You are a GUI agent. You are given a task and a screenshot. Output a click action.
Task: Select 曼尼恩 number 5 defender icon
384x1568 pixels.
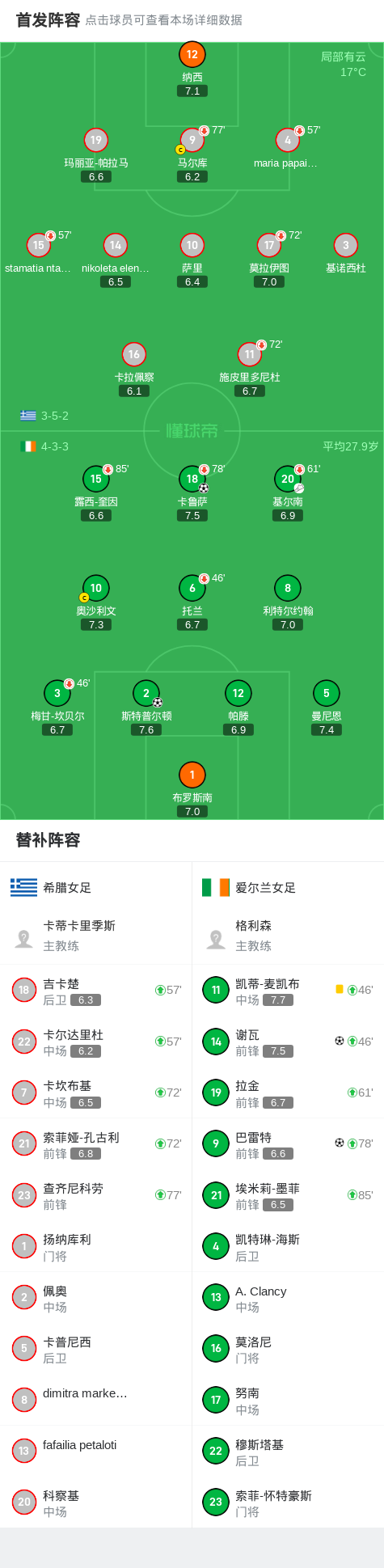(x=327, y=693)
